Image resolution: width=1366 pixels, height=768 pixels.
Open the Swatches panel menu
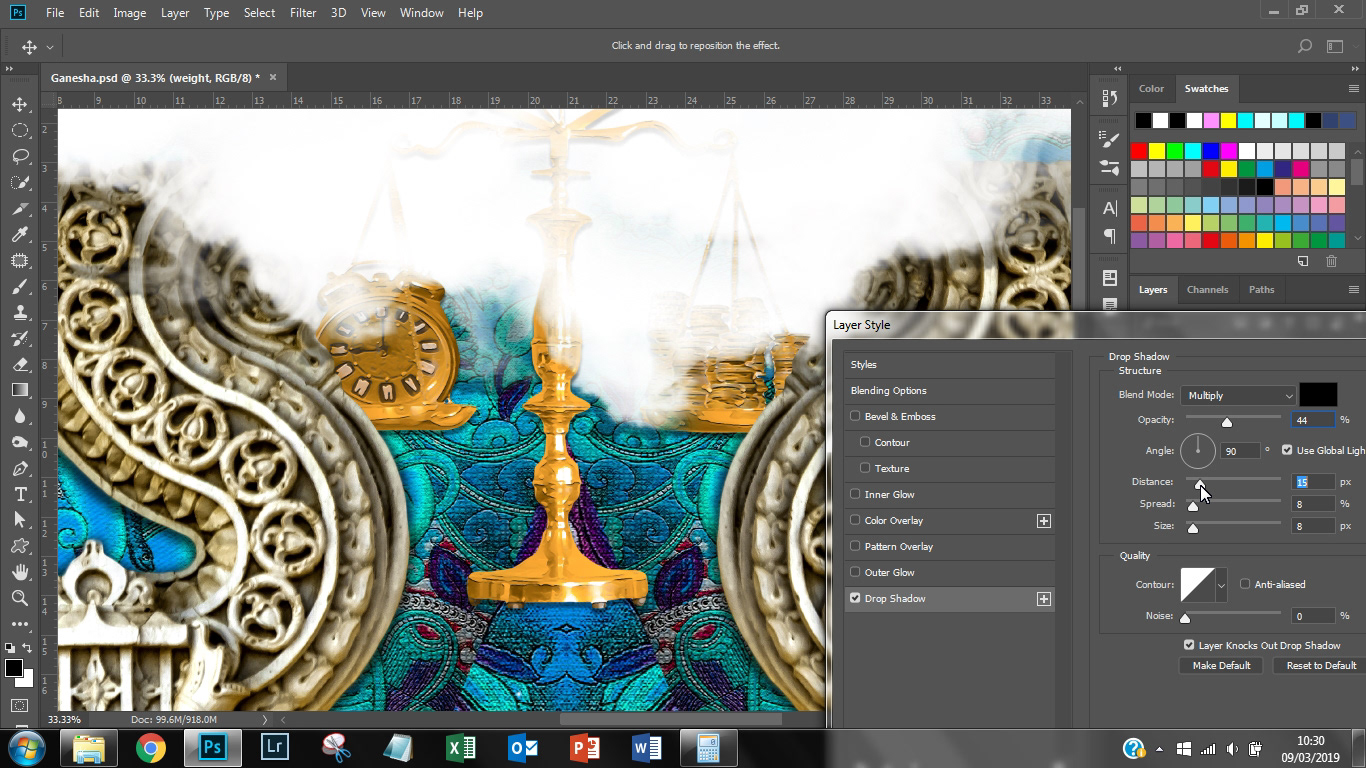(1354, 88)
